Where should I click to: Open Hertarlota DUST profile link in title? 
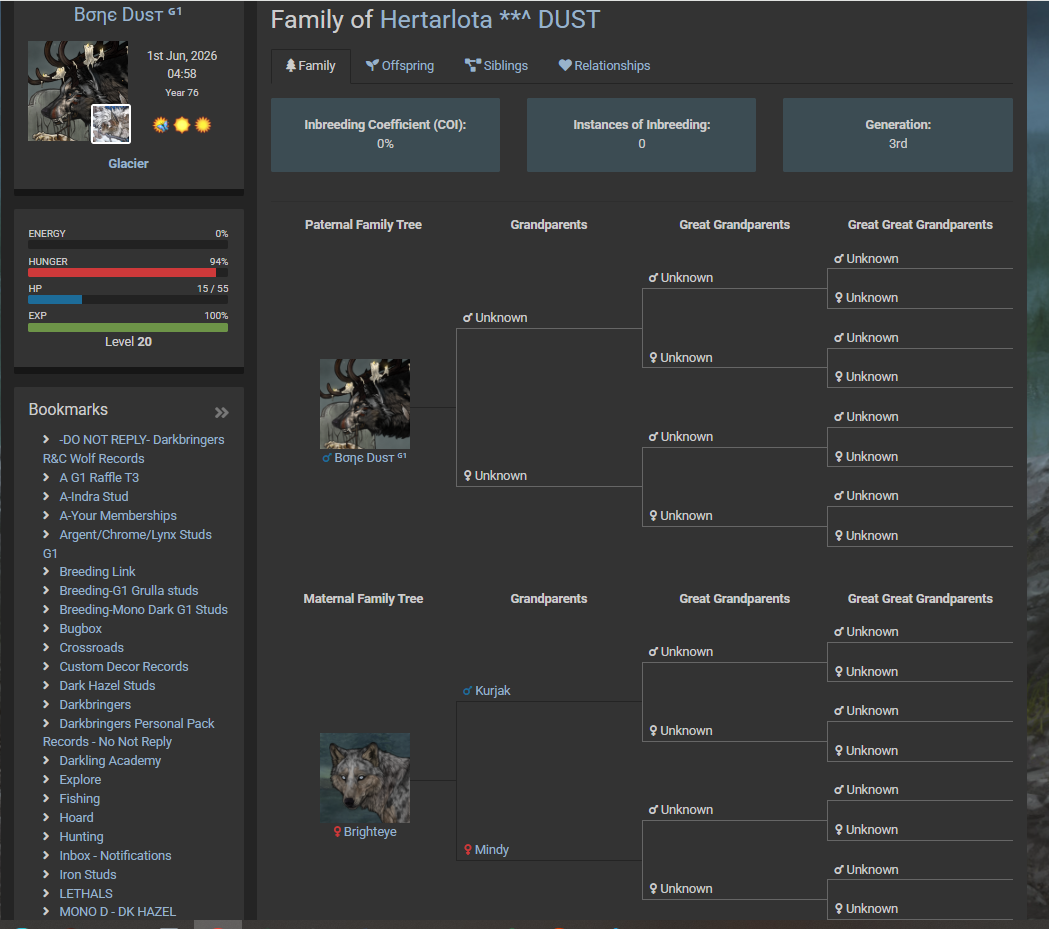pyautogui.click(x=490, y=19)
